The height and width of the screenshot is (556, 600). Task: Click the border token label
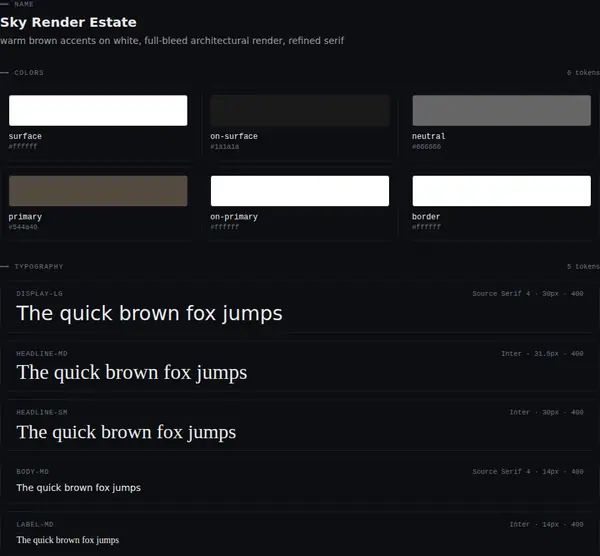click(x=426, y=217)
